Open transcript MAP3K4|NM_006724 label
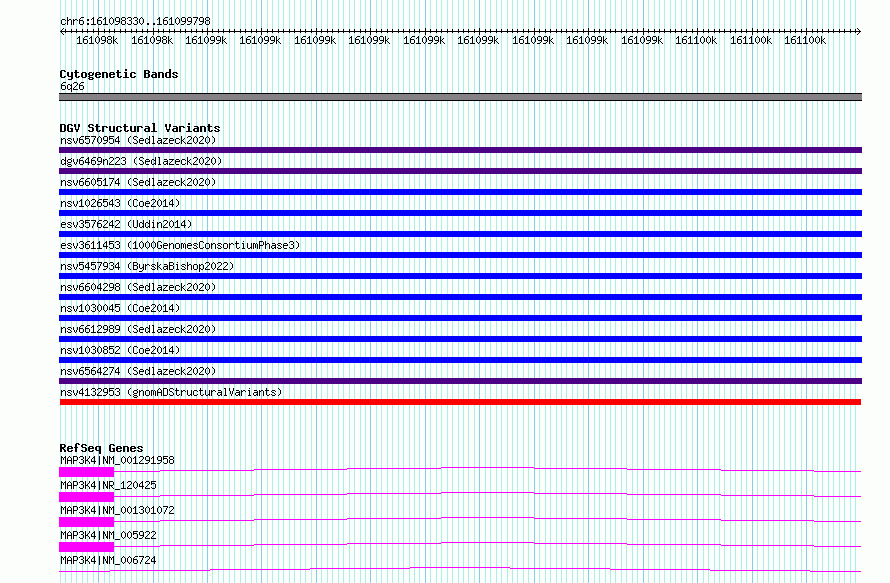 tap(108, 560)
